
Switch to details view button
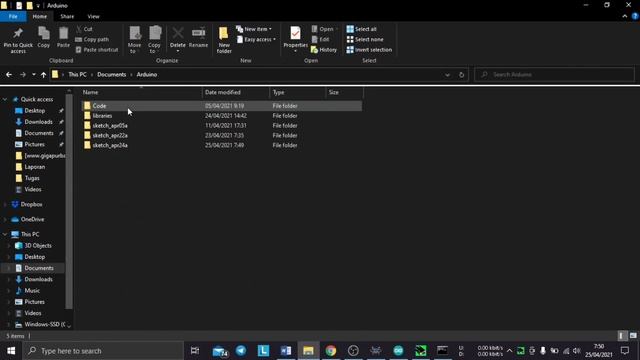pyautogui.click(x=622, y=336)
